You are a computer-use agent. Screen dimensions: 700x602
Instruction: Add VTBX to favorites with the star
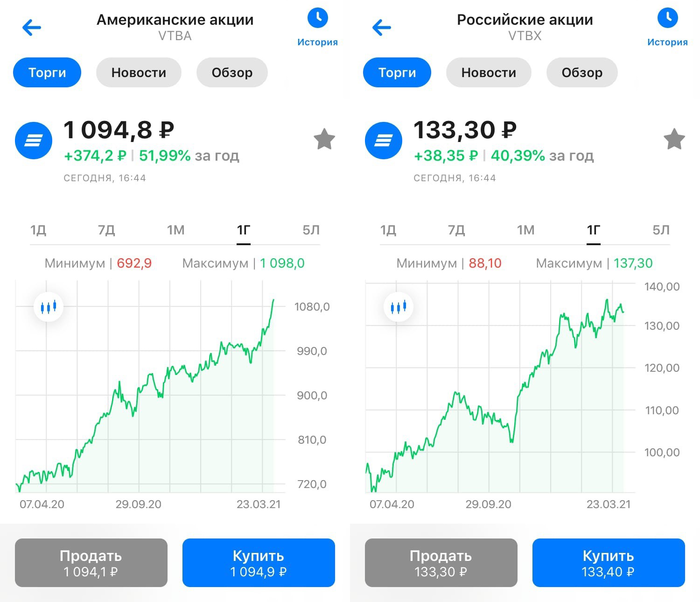674,140
